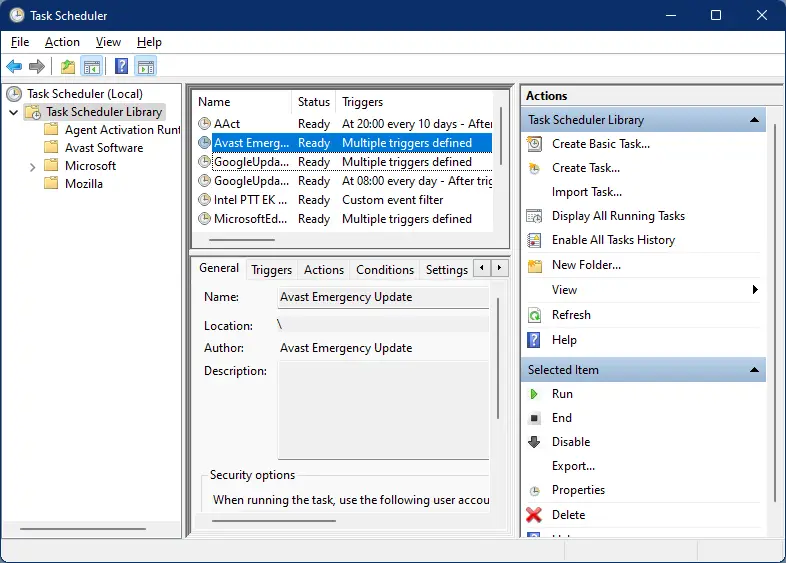Click the Create Basic Task icon
The image size is (786, 563).
pos(534,144)
